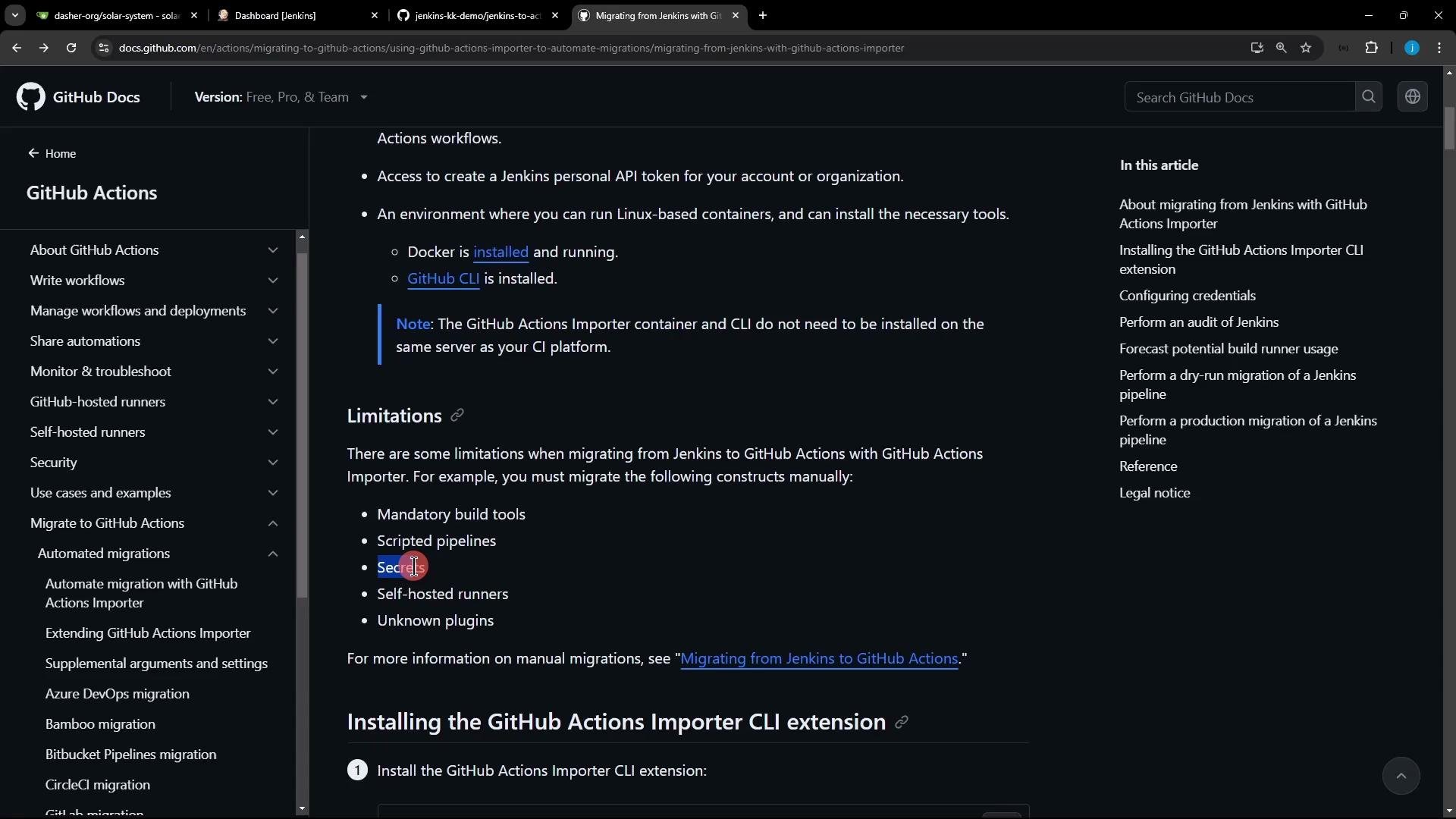The width and height of the screenshot is (1456, 819).
Task: Jump to Legal notice section
Action: (1154, 493)
